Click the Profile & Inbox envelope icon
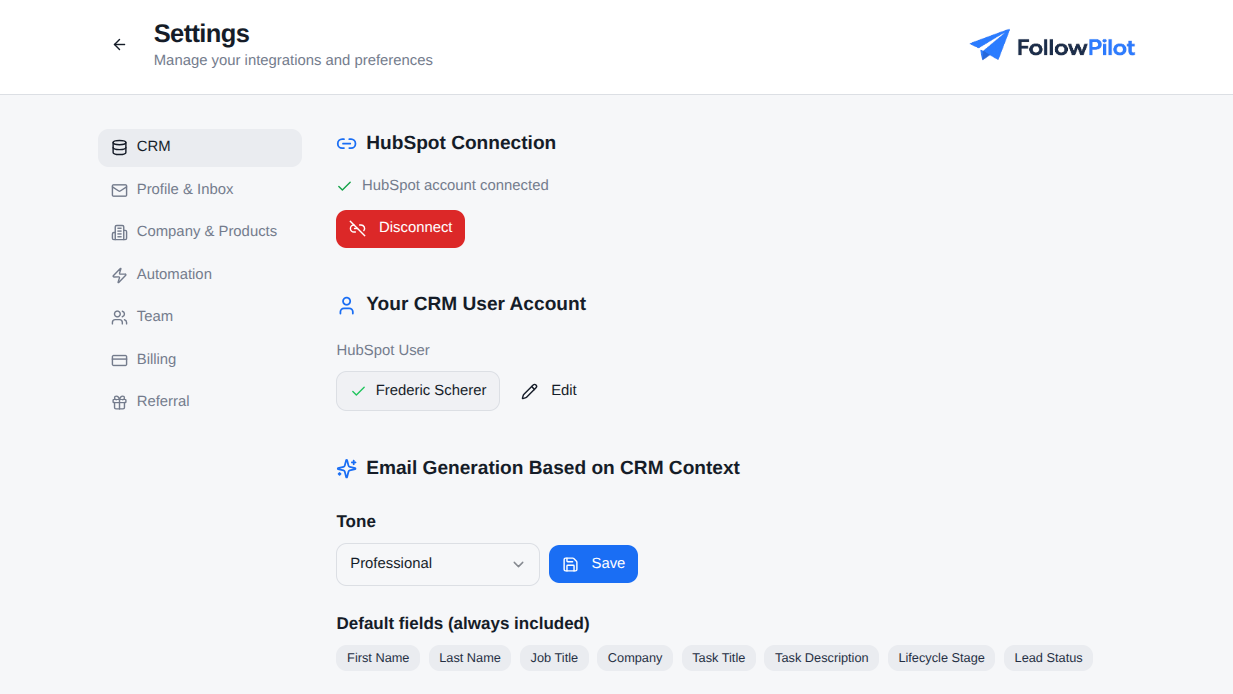1233x694 pixels. [x=119, y=190]
